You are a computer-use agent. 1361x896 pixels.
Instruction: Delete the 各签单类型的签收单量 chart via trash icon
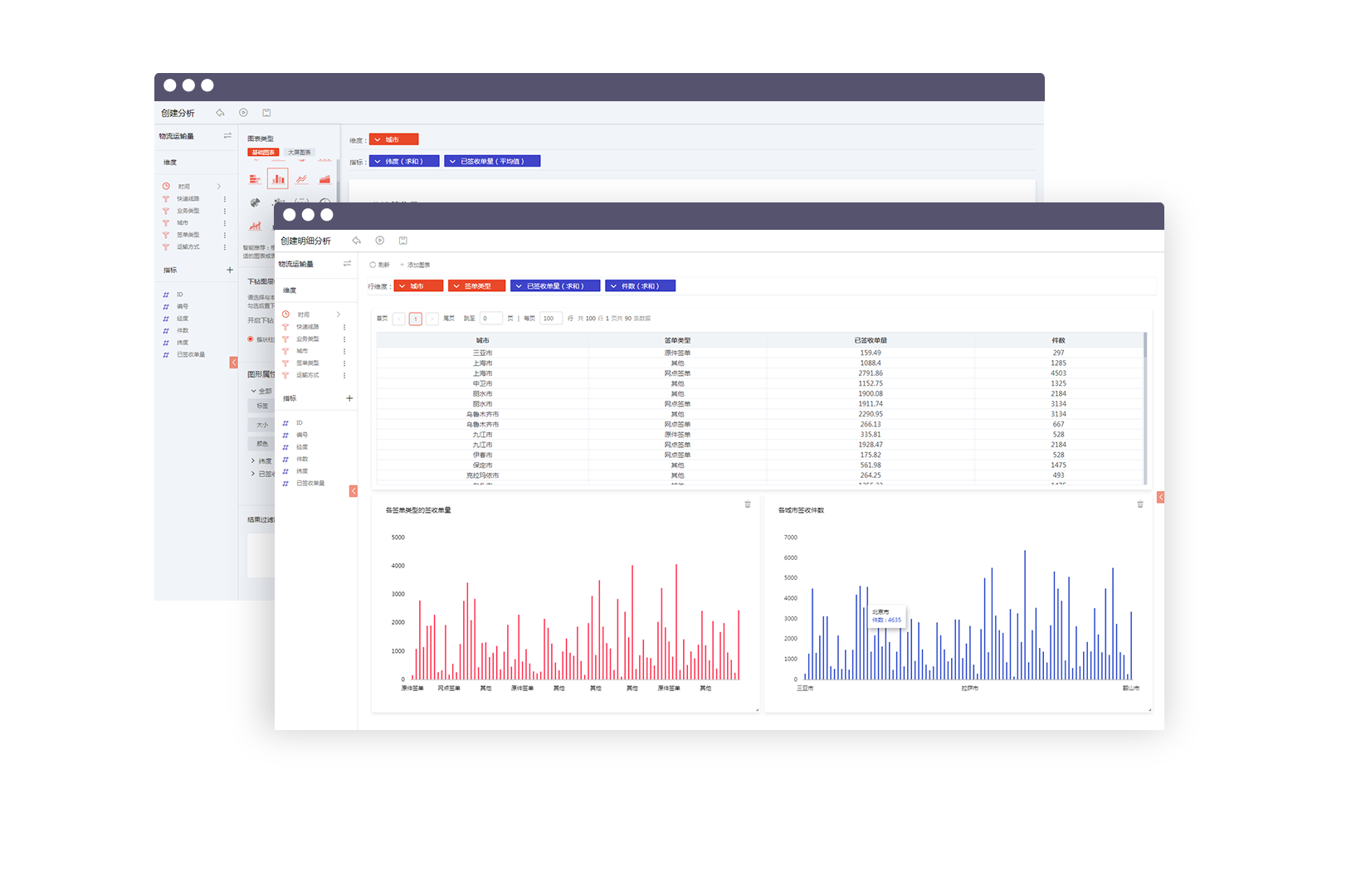pos(747,504)
